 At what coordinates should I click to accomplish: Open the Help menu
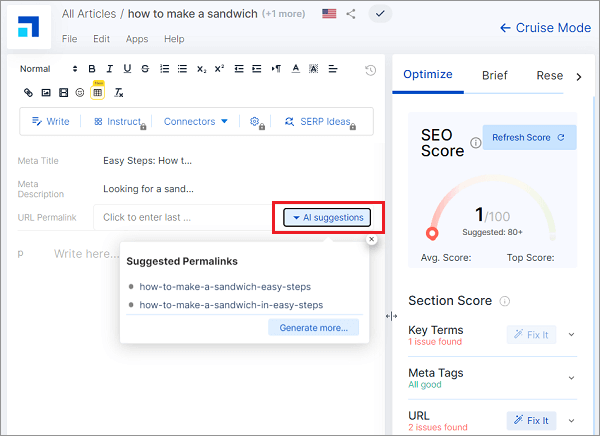click(x=174, y=39)
